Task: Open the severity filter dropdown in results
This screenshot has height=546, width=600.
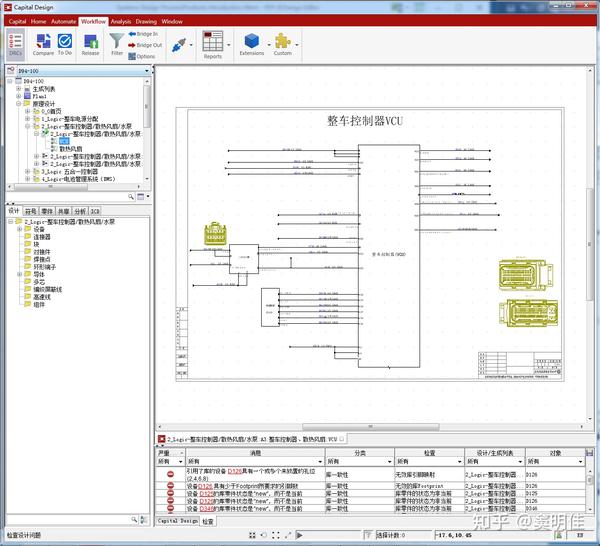Action: [181, 462]
